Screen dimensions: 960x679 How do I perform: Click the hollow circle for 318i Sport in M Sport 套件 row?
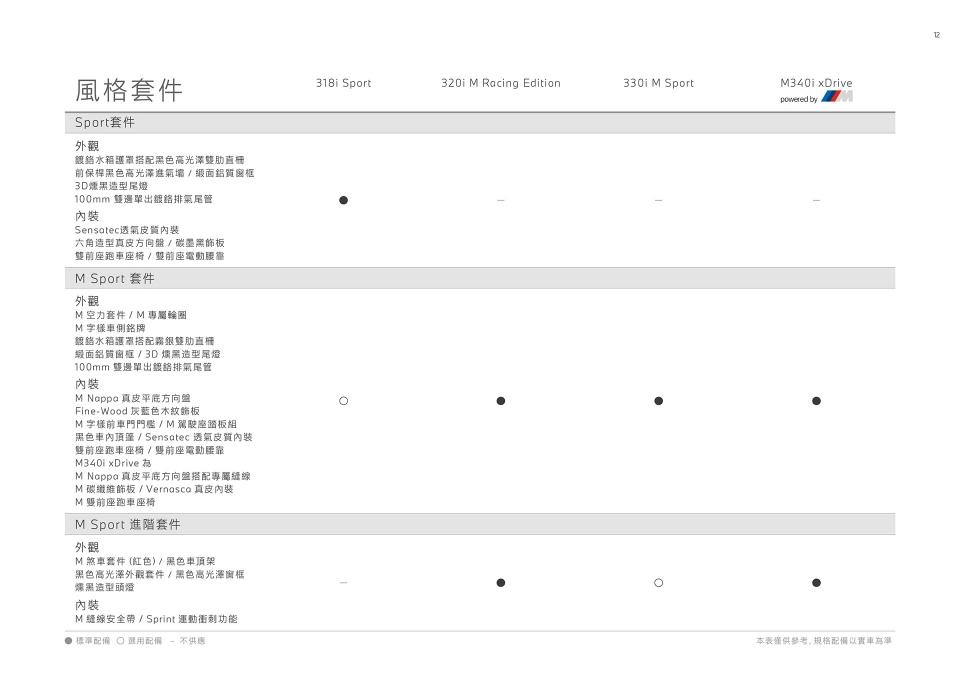343,401
